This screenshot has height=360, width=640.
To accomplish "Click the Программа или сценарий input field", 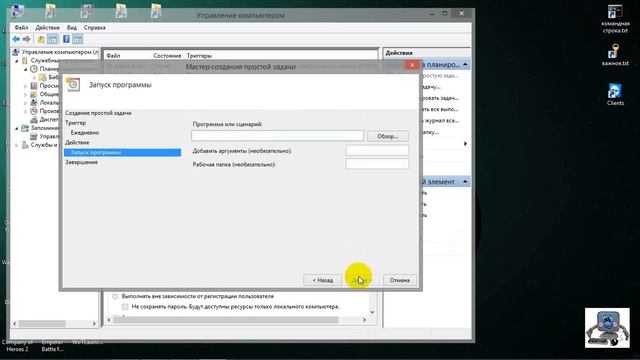I will pos(278,136).
